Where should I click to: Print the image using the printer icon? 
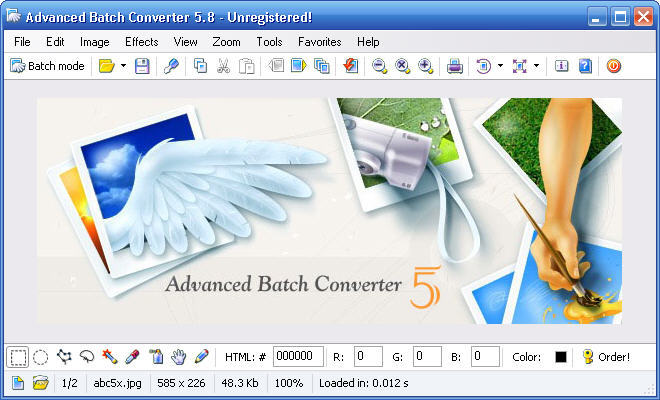(x=455, y=66)
